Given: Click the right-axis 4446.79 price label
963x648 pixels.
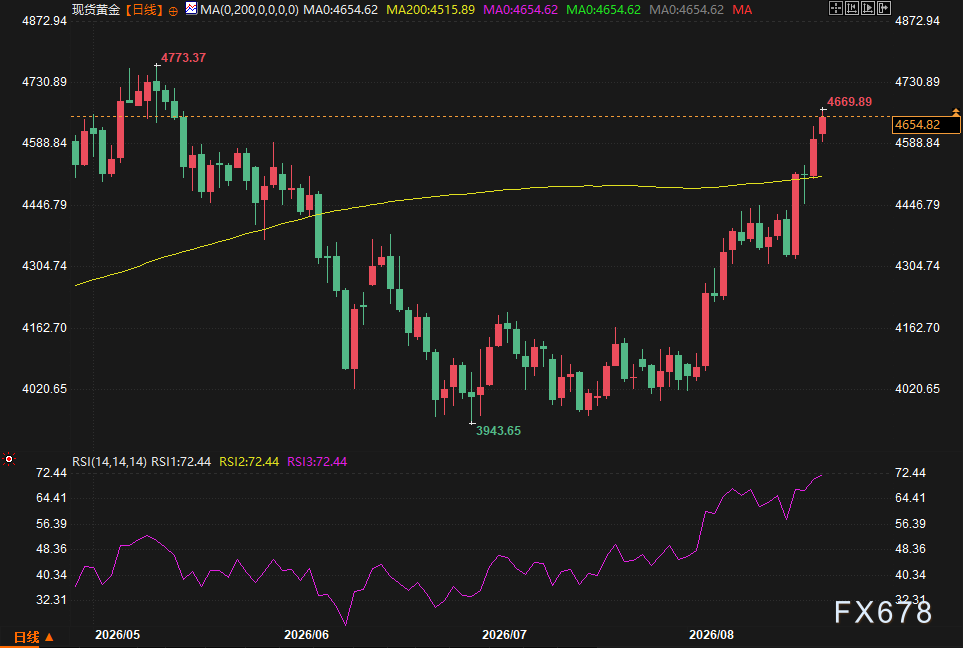Looking at the screenshot, I should (917, 205).
